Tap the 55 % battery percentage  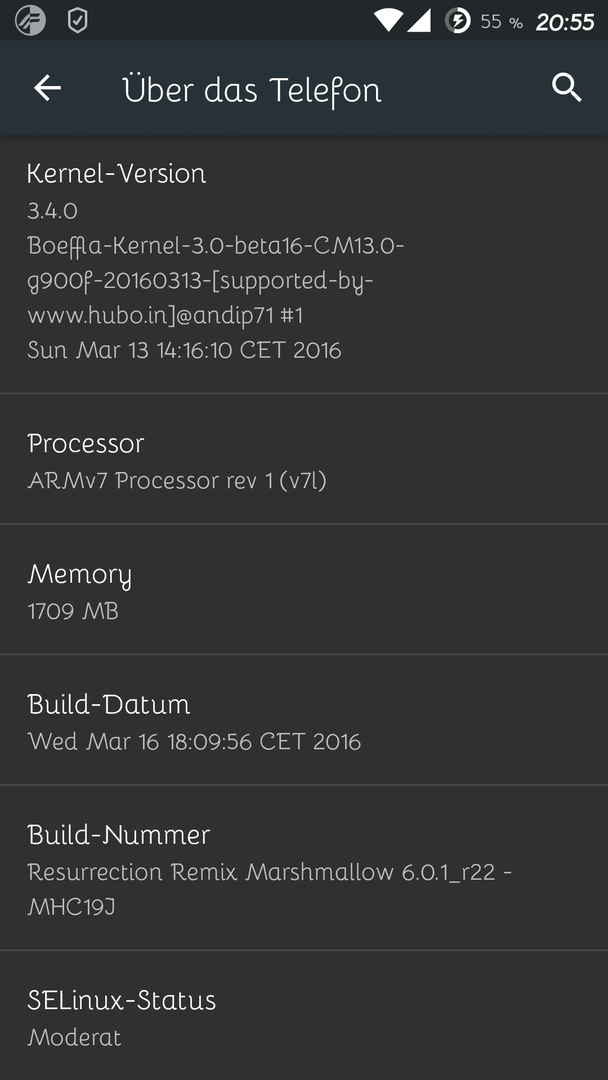pyautogui.click(x=501, y=22)
